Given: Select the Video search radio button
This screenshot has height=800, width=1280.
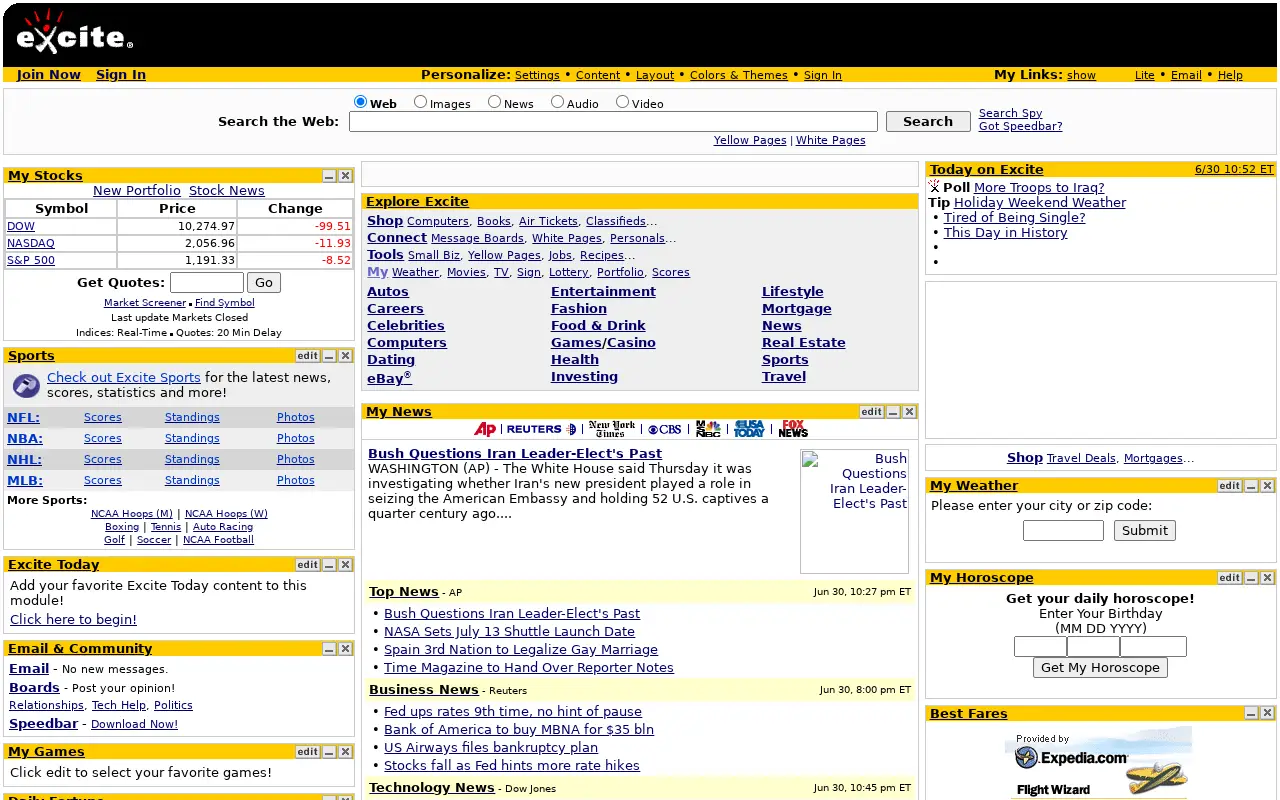Looking at the screenshot, I should click(623, 102).
